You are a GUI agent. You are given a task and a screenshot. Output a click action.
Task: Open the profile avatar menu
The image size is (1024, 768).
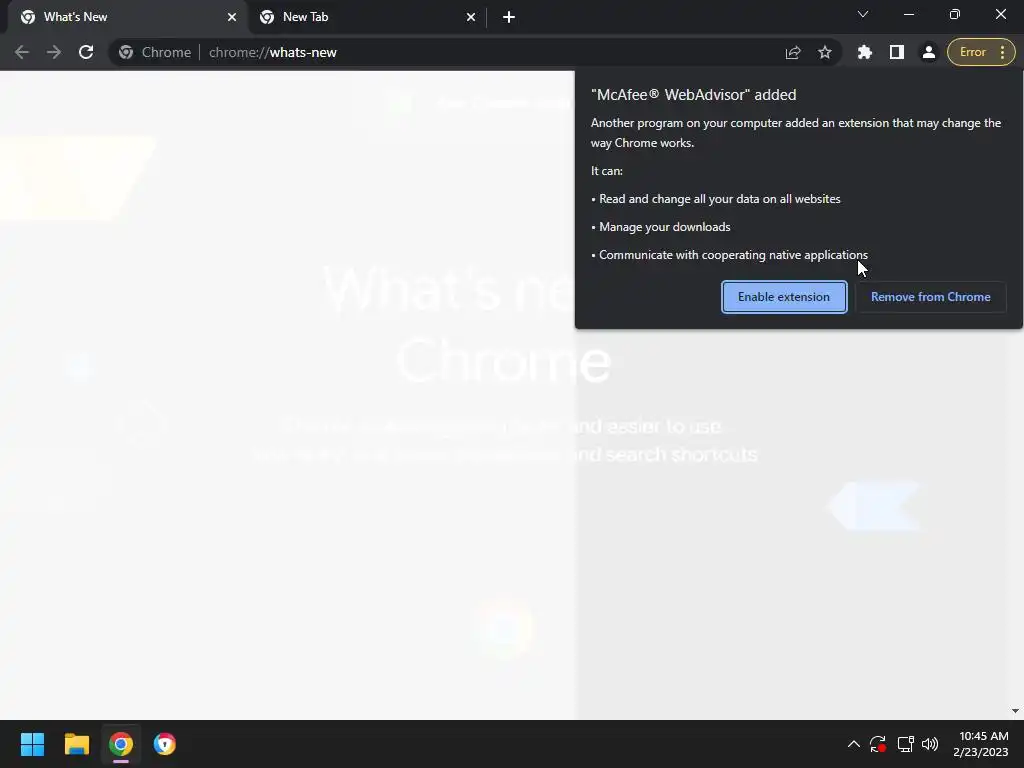point(929,52)
